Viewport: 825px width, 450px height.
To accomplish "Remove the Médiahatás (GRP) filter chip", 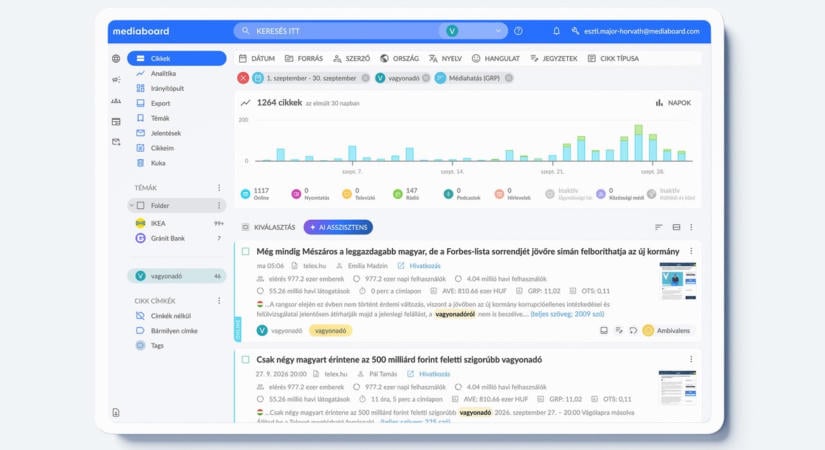I will (509, 78).
